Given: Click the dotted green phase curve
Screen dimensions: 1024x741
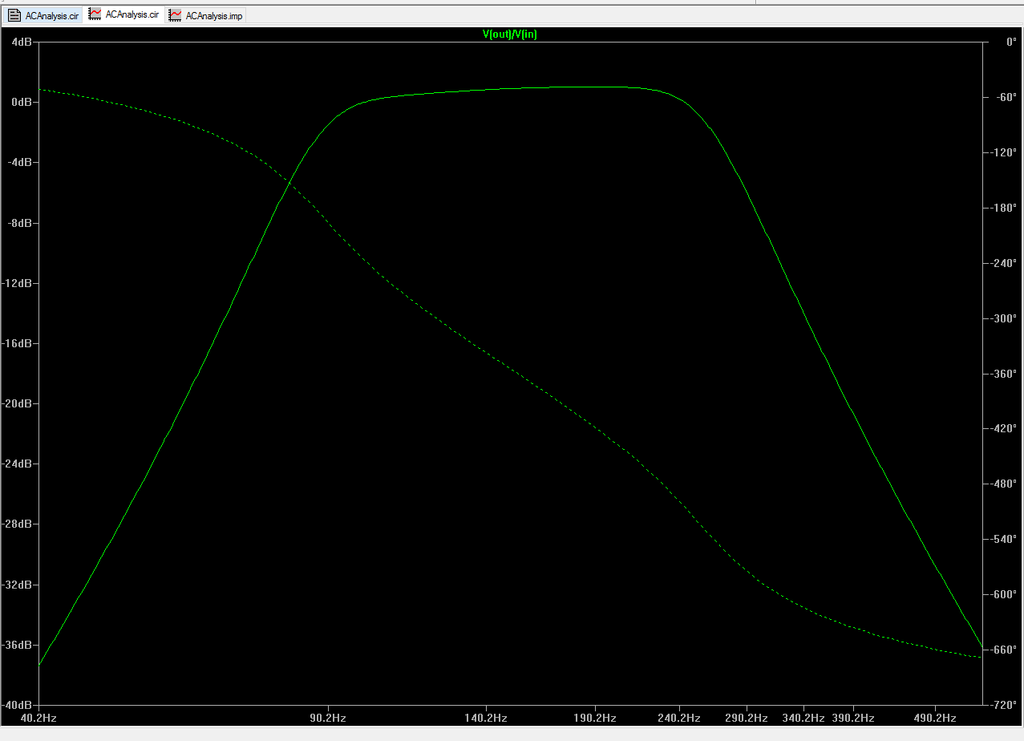Looking at the screenshot, I should [486, 353].
